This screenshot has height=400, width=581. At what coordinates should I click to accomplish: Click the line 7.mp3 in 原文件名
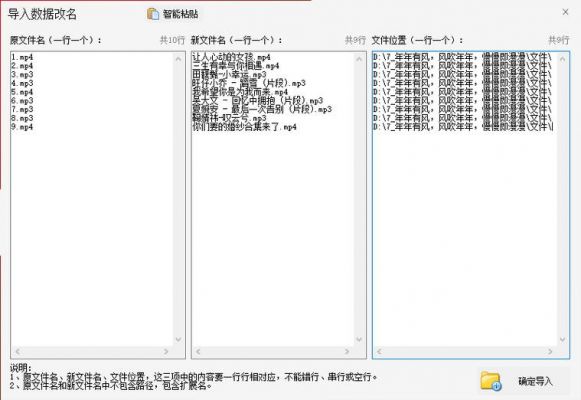22,109
